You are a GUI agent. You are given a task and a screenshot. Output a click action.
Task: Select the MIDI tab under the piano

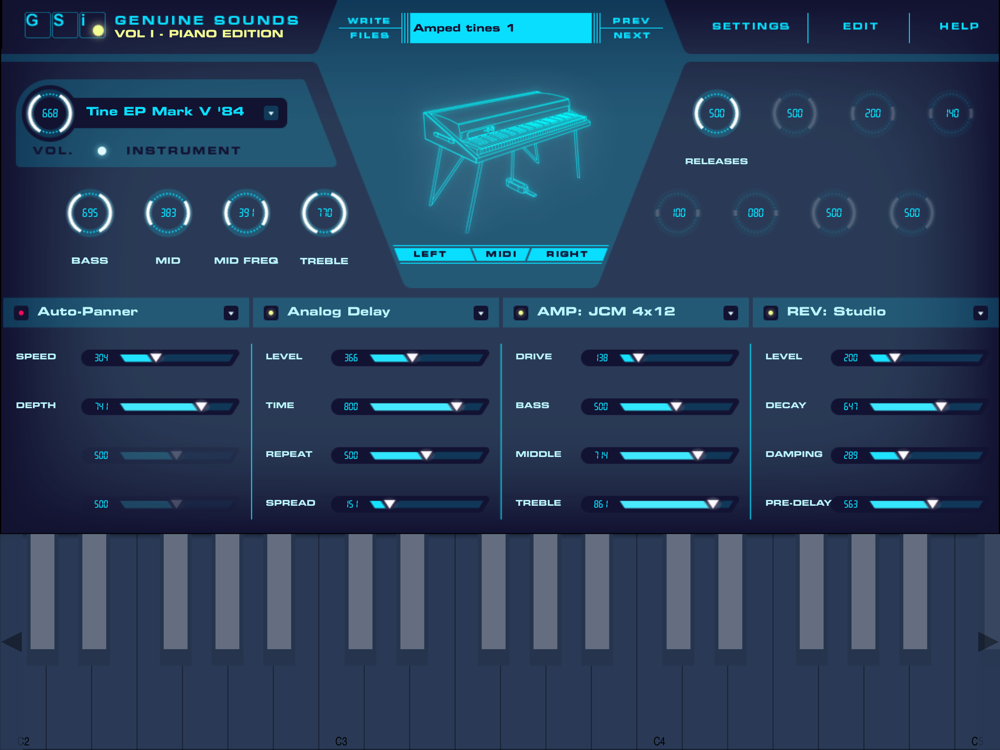click(501, 254)
